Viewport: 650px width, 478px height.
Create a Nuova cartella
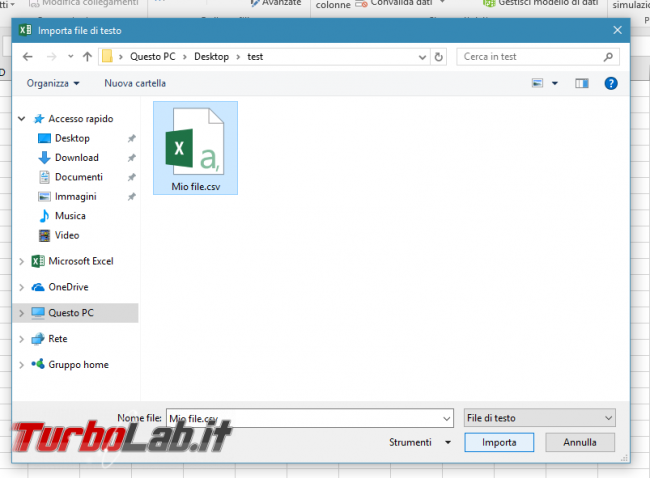(135, 83)
